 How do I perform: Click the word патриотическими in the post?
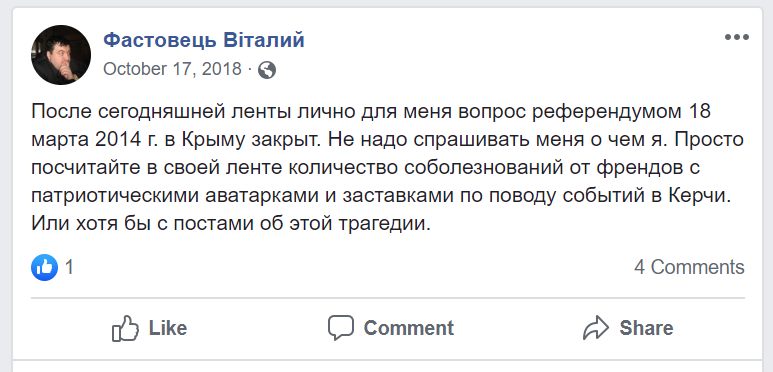pos(114,197)
